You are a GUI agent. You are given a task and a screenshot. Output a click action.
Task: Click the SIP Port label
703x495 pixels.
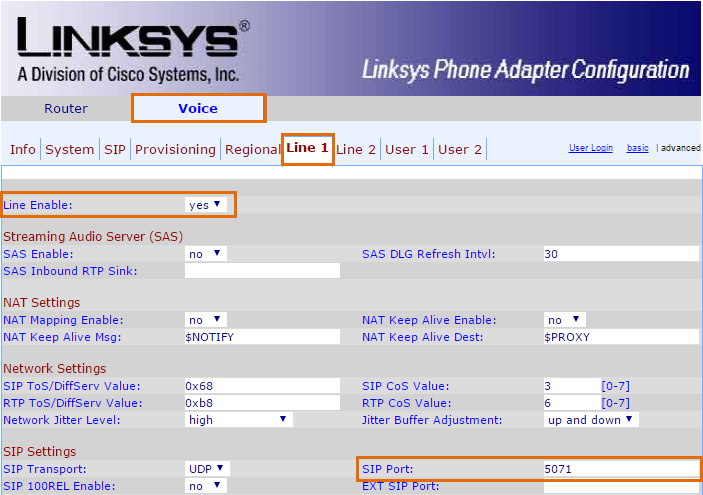pyautogui.click(x=387, y=469)
